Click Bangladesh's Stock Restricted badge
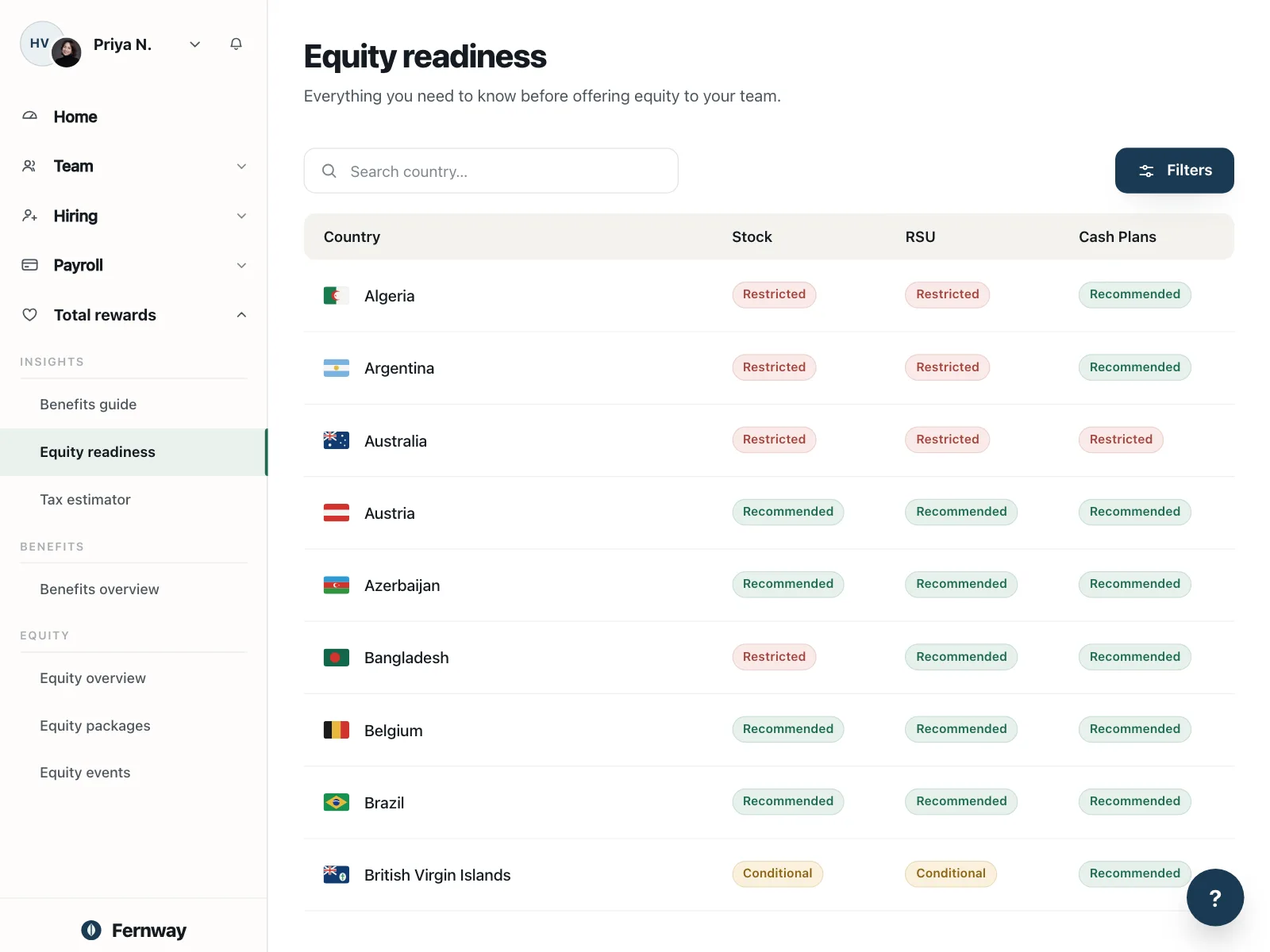 pos(774,657)
